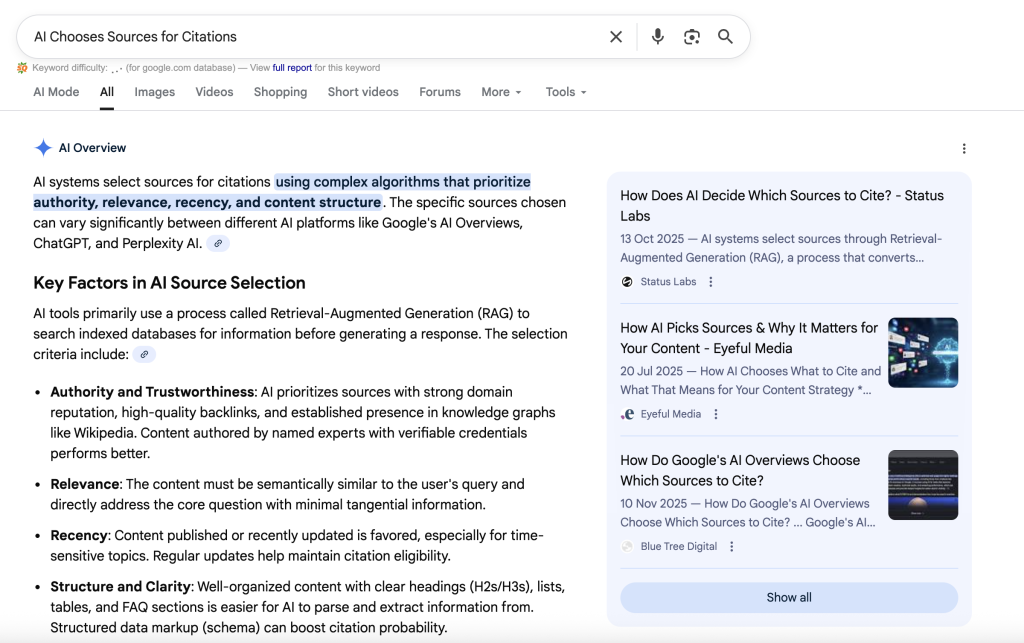The image size is (1024, 643).
Task: Start voice search with the microphone icon
Action: (658, 37)
